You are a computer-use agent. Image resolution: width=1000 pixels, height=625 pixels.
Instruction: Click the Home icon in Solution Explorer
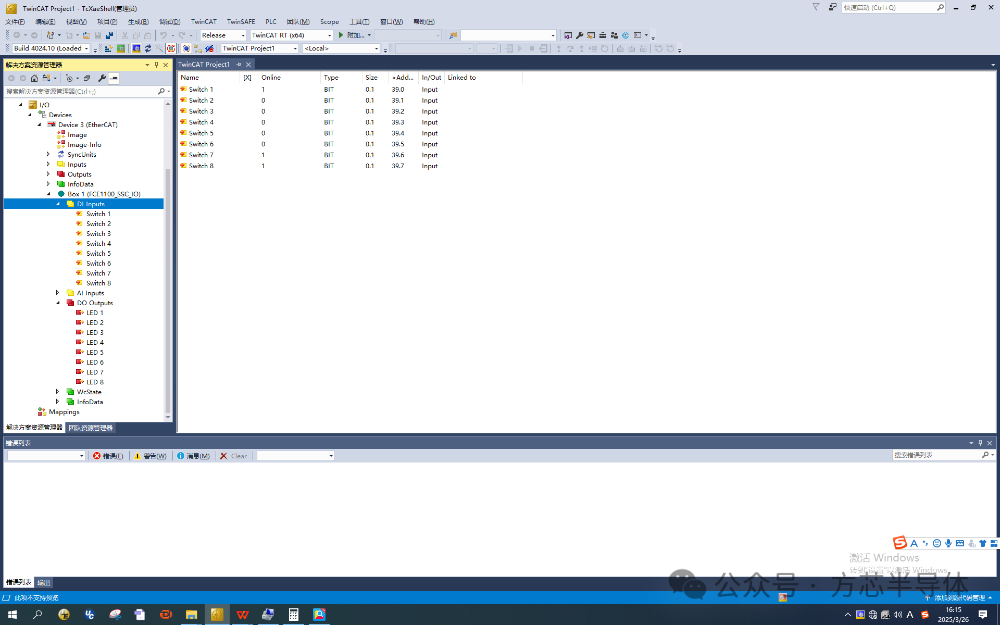tap(34, 78)
